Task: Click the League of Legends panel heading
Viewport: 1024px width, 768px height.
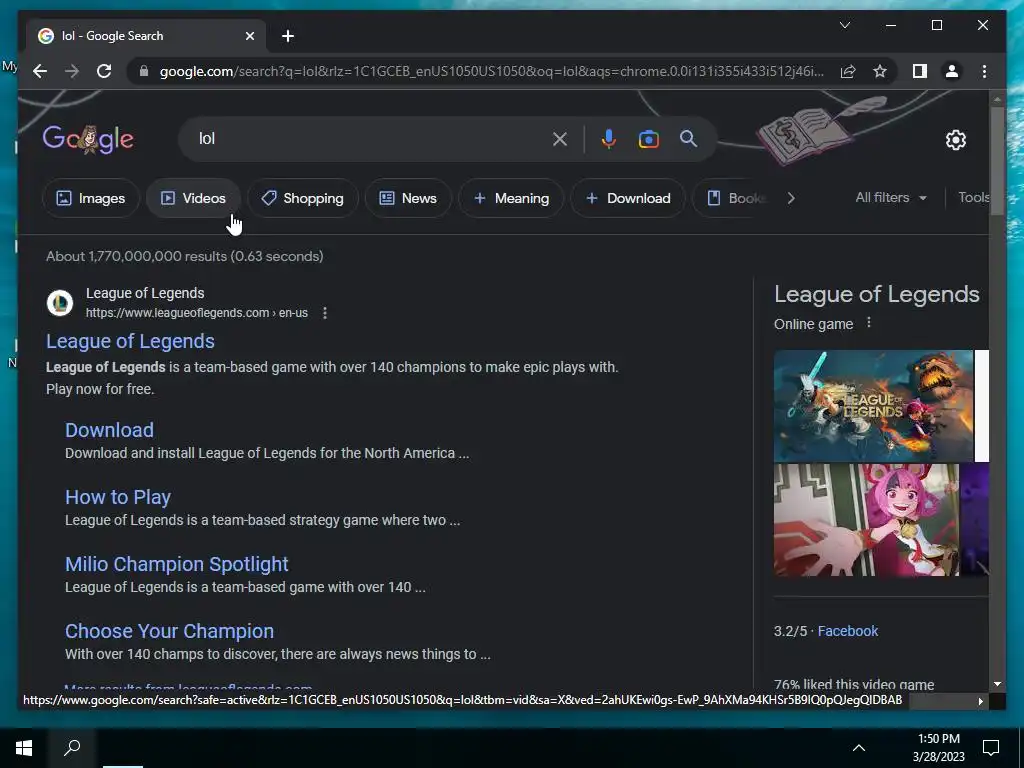Action: click(x=876, y=294)
